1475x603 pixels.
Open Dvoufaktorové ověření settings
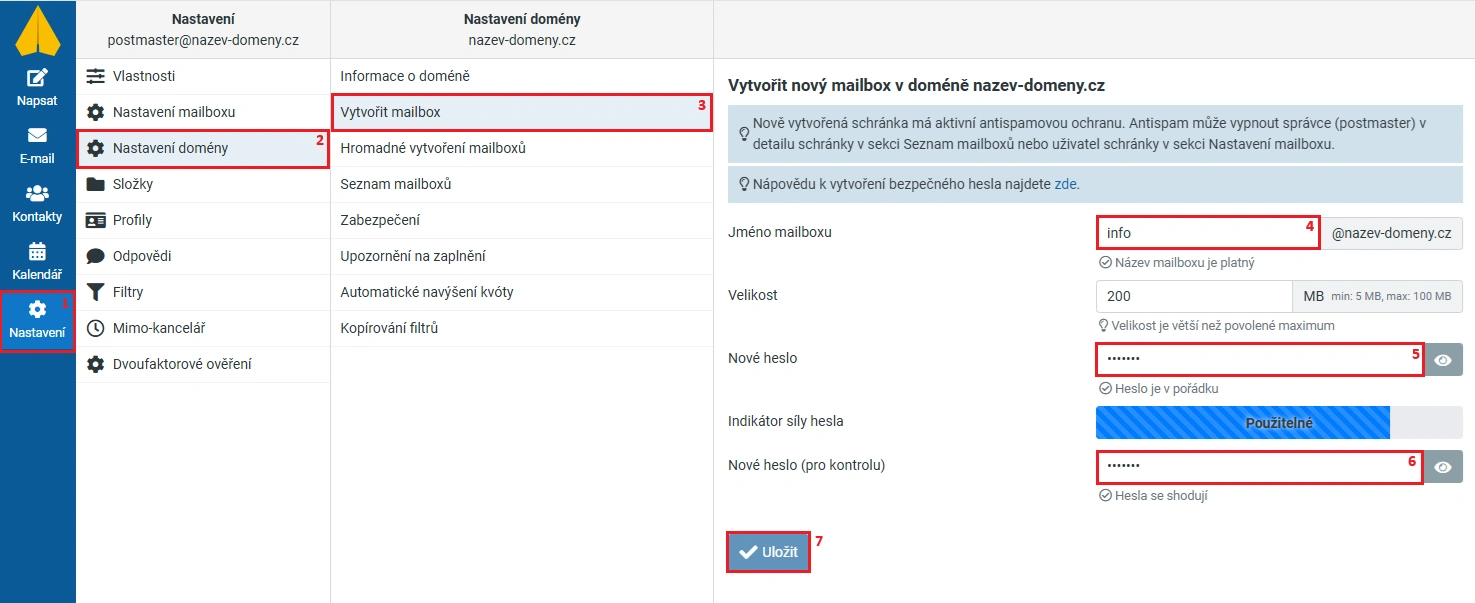(x=181, y=364)
